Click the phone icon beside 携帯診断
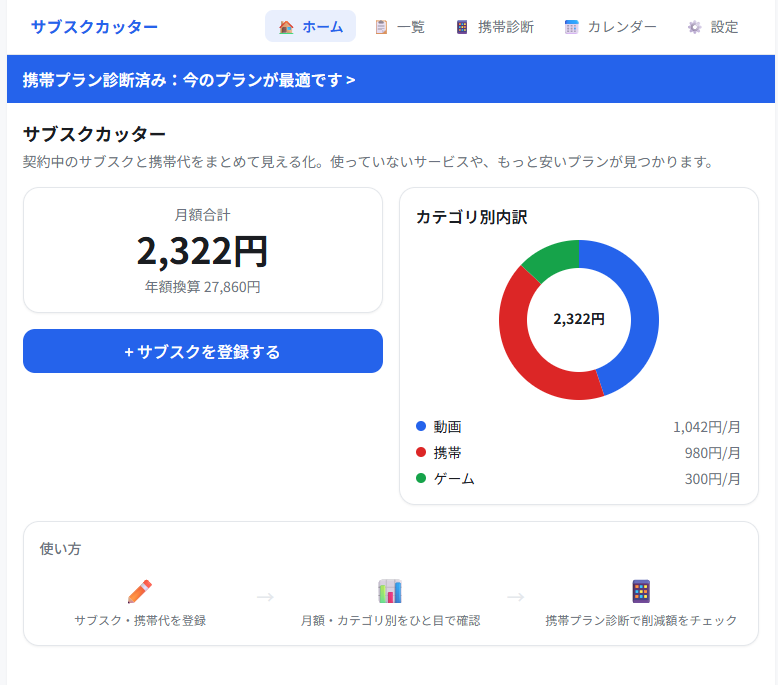The width and height of the screenshot is (778, 685). click(x=462, y=27)
